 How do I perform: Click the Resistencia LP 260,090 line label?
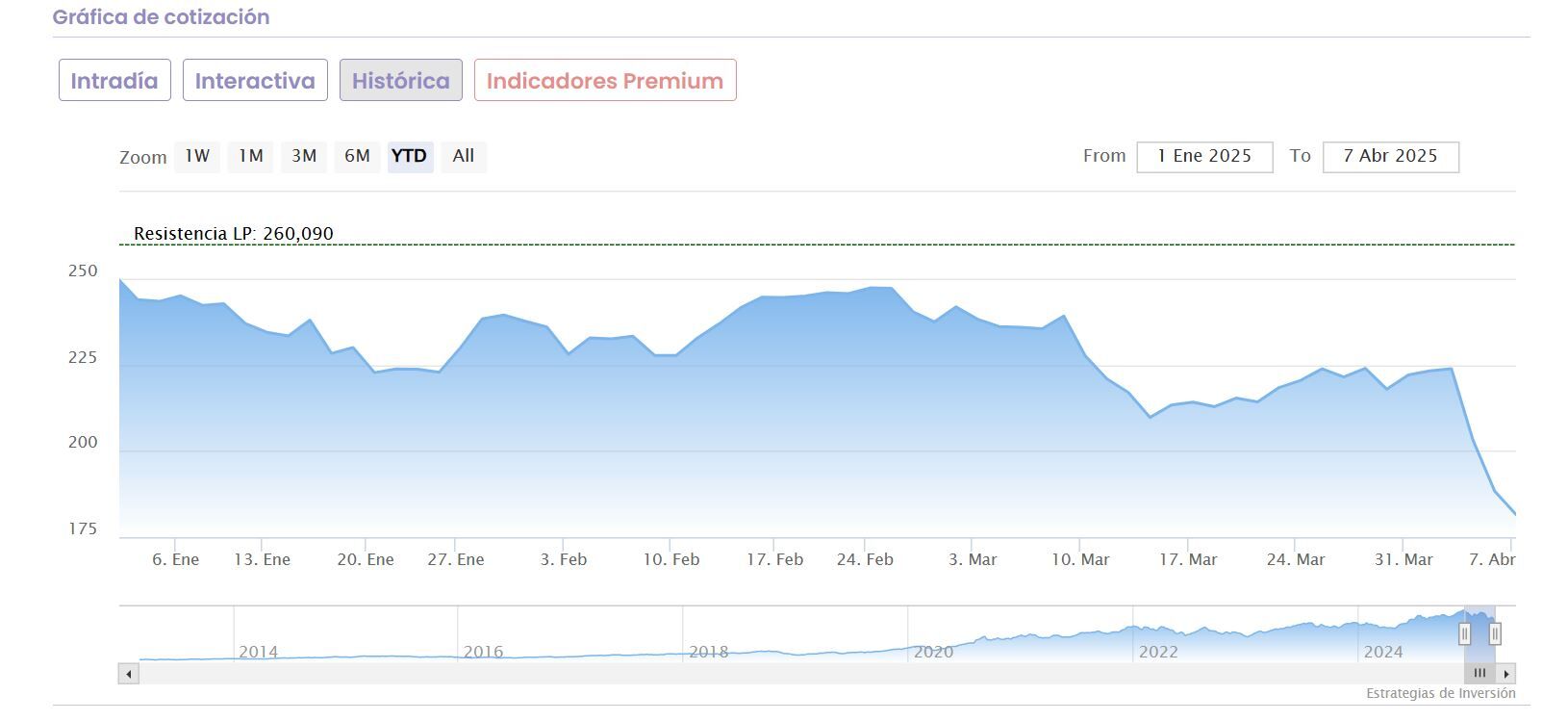pos(234,234)
